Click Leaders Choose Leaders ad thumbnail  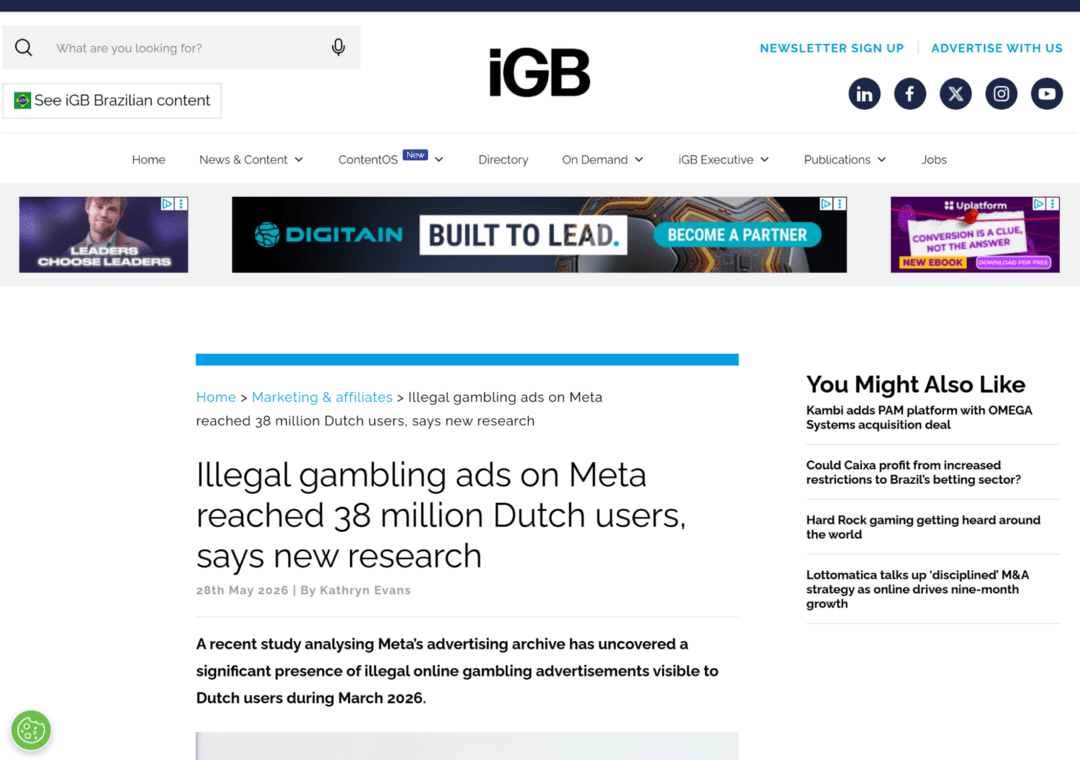click(103, 235)
